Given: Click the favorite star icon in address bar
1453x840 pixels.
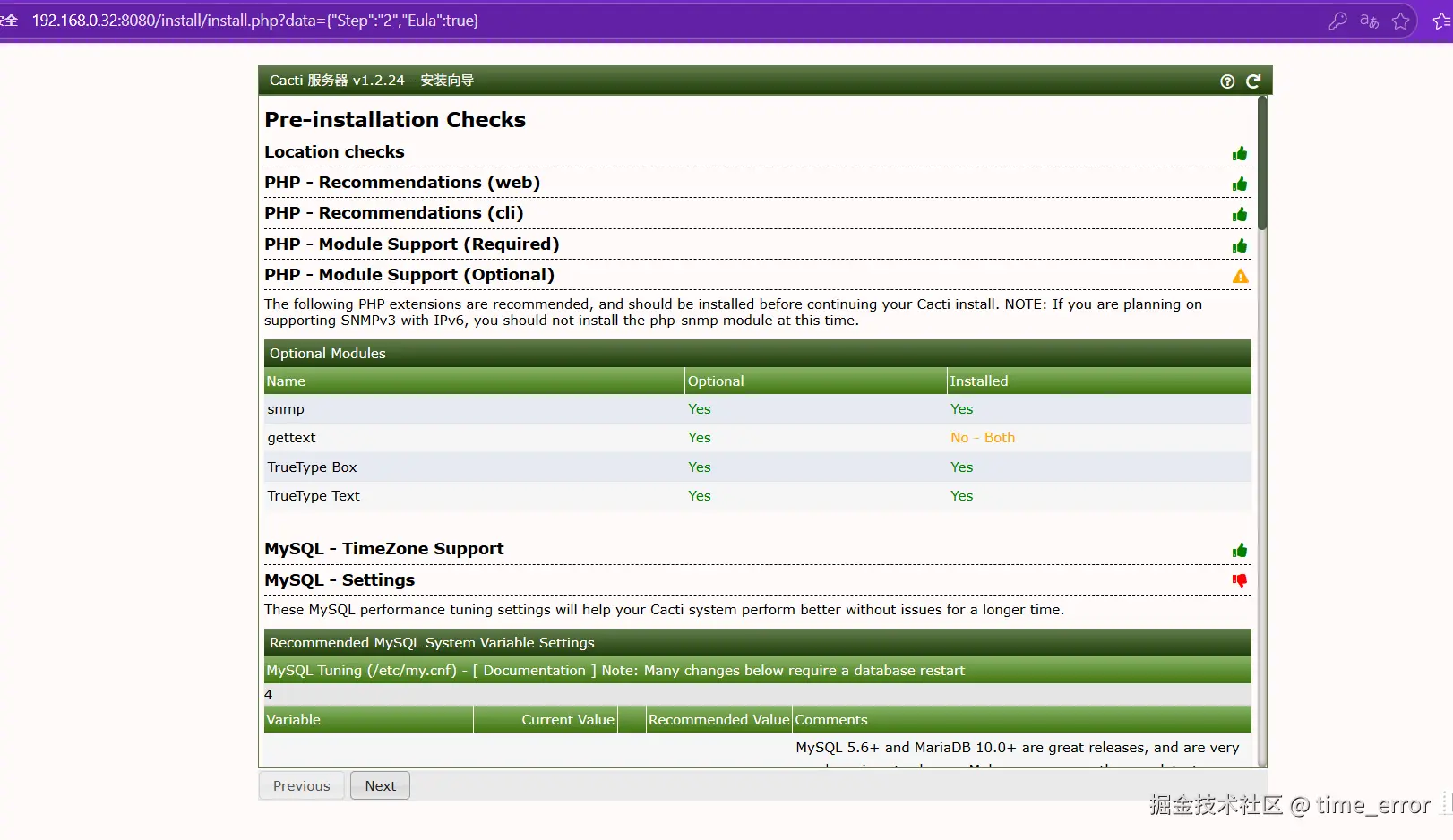Looking at the screenshot, I should 1401,21.
